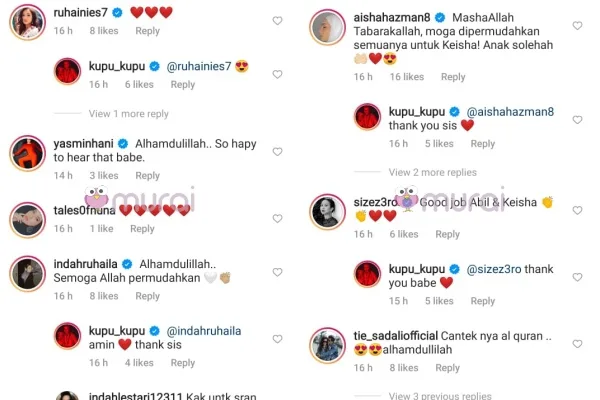Open ruhainies7 profile picture

click(28, 22)
